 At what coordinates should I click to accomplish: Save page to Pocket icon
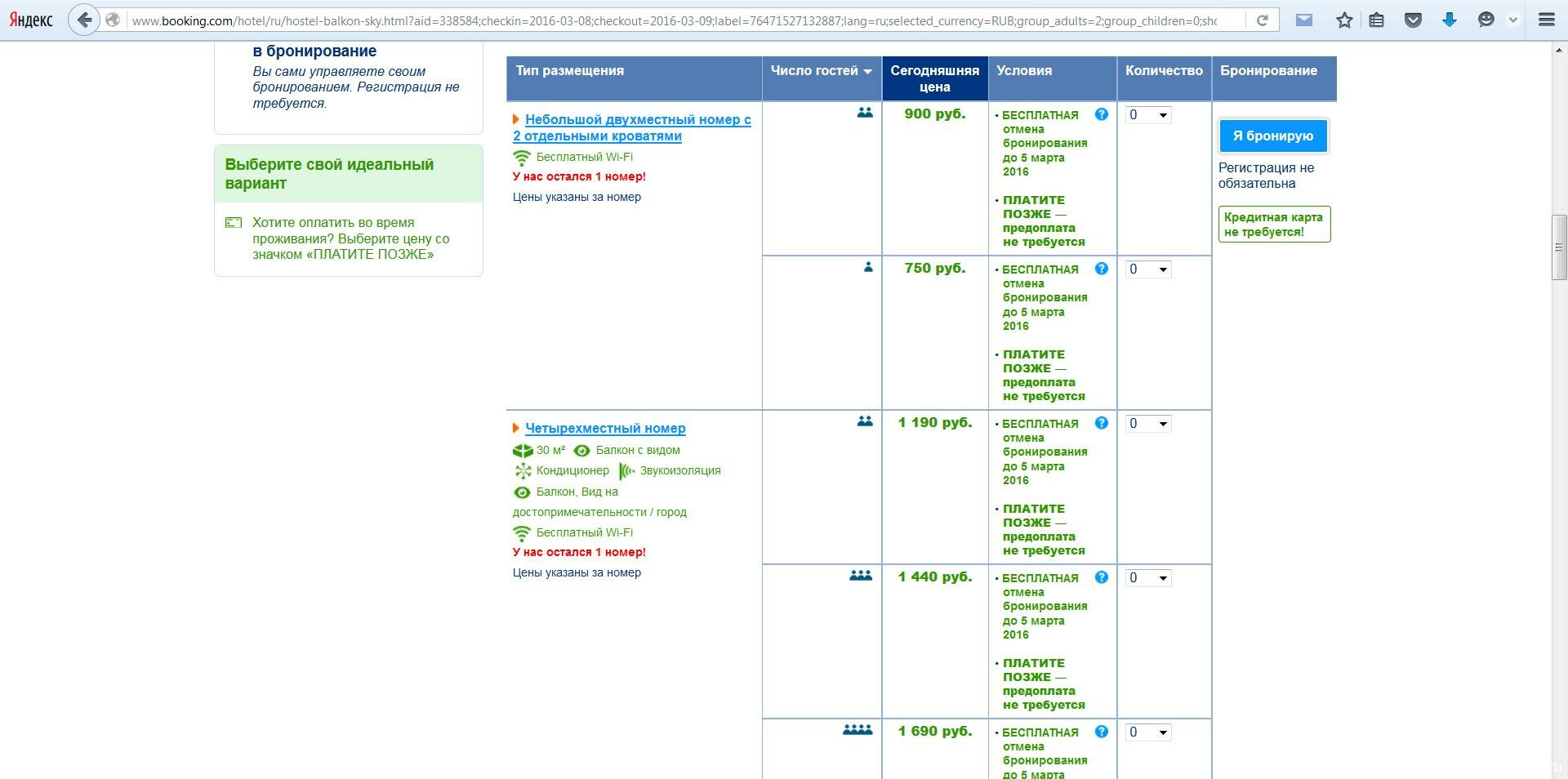(x=1413, y=20)
